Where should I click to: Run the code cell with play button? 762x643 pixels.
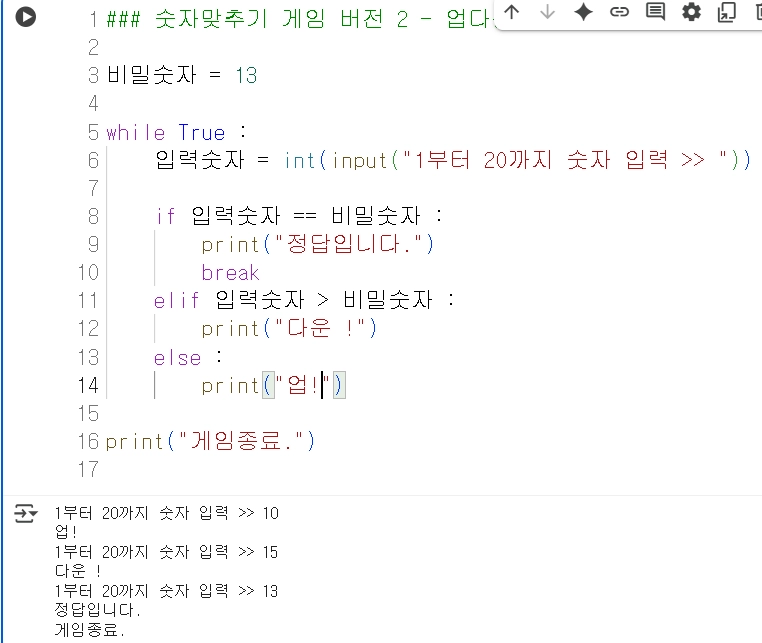tap(26, 17)
